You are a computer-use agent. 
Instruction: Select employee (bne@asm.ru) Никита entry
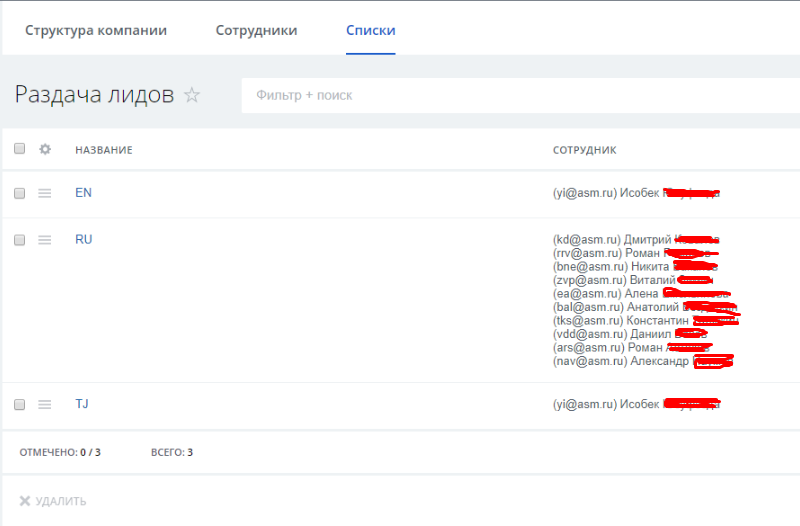click(635, 266)
